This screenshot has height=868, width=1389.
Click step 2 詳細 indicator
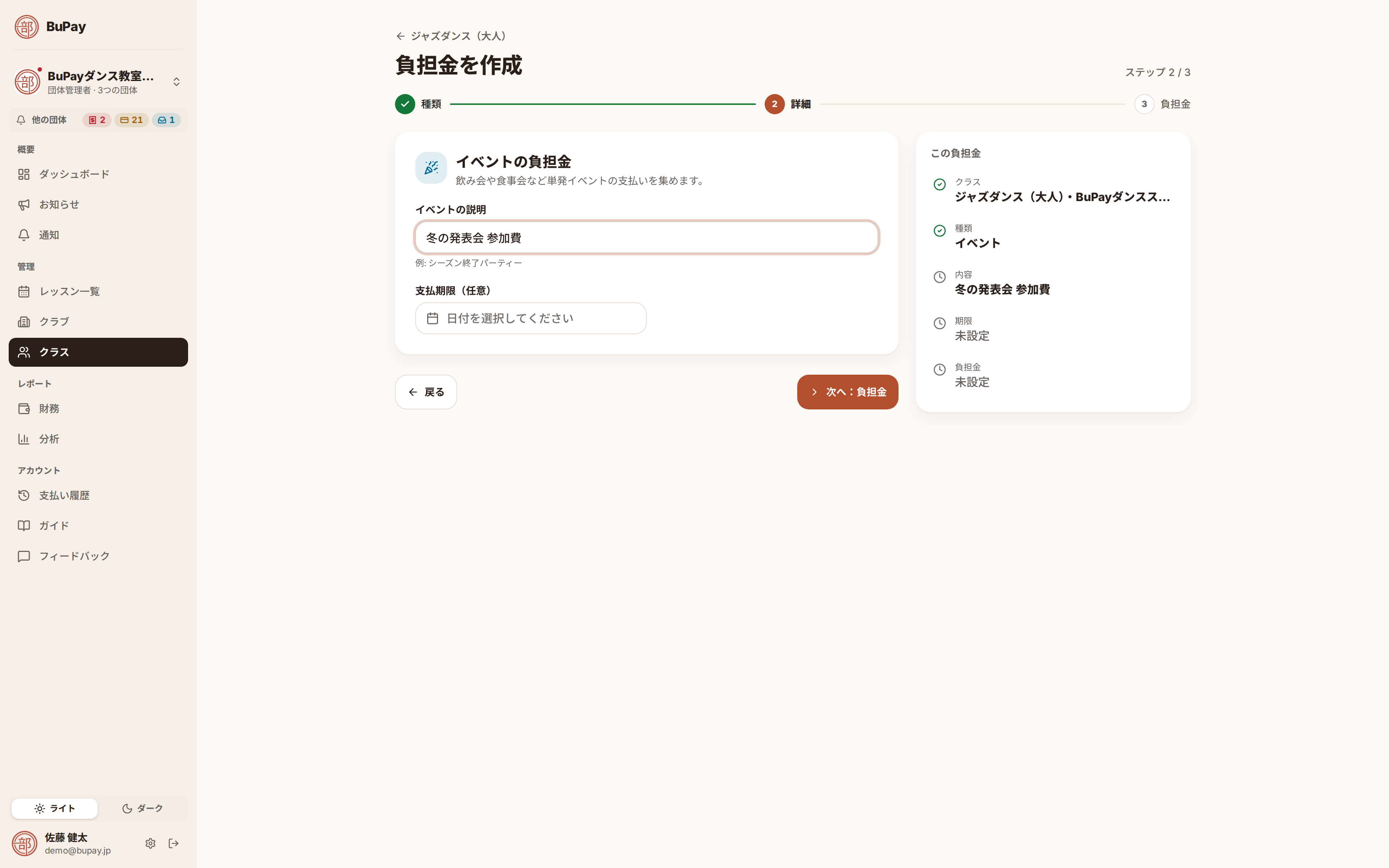coord(774,104)
